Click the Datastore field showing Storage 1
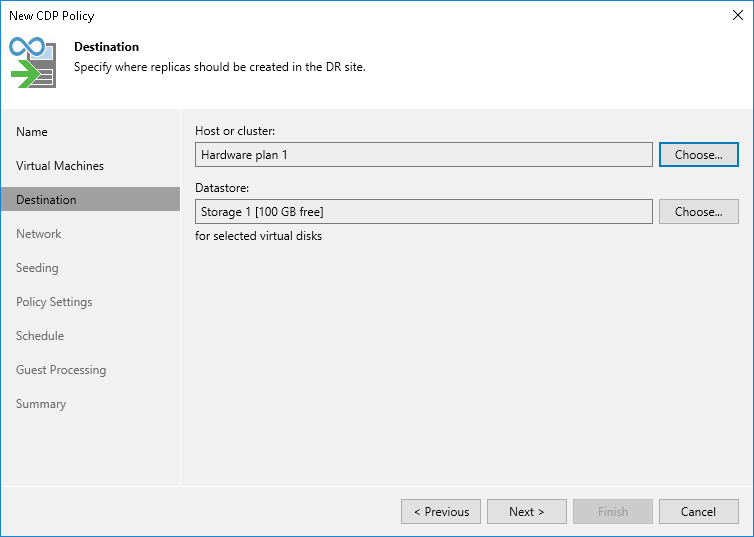Viewport: 754px width, 537px height. point(424,212)
